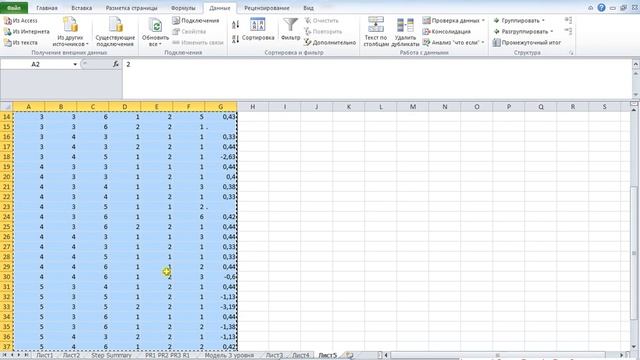Open Проверка данных validation
This screenshot has height=360, width=640.
451,20
